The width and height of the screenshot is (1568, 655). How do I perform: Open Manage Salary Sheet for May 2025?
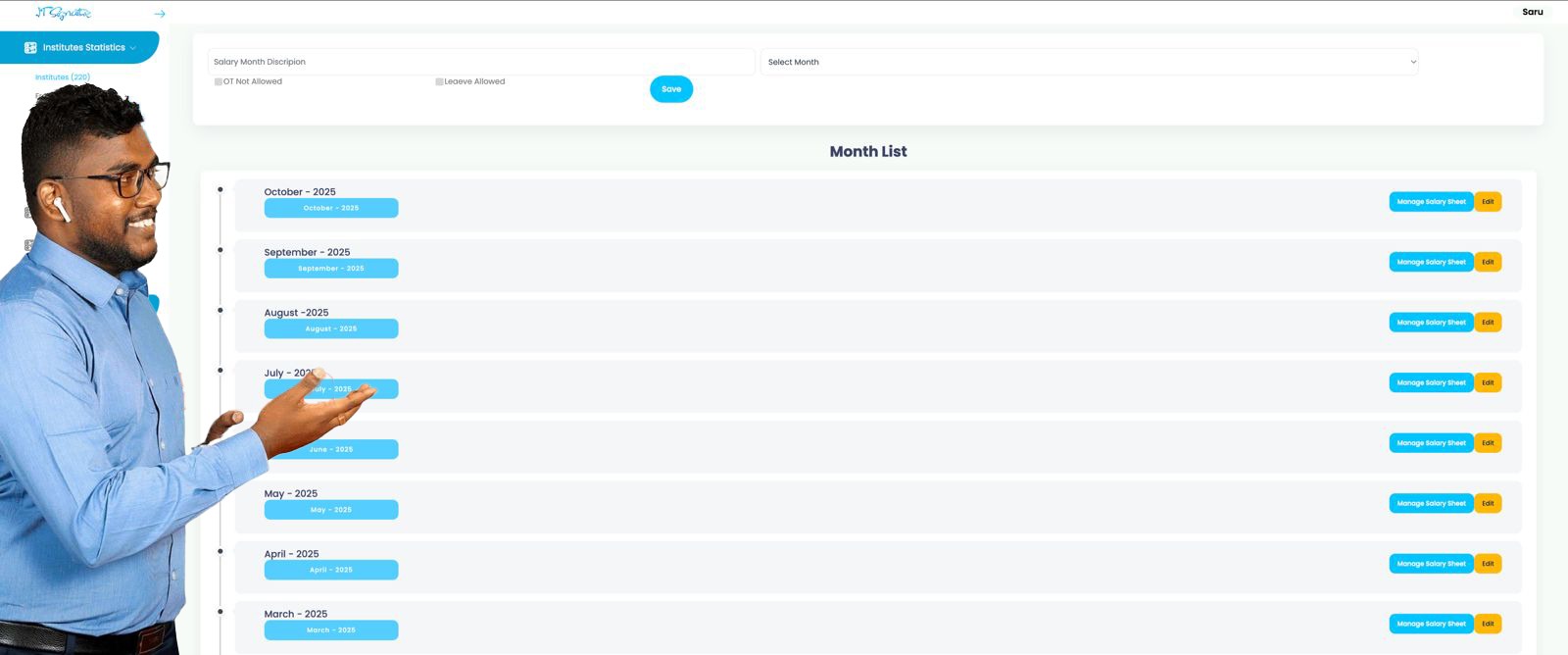(x=1431, y=503)
